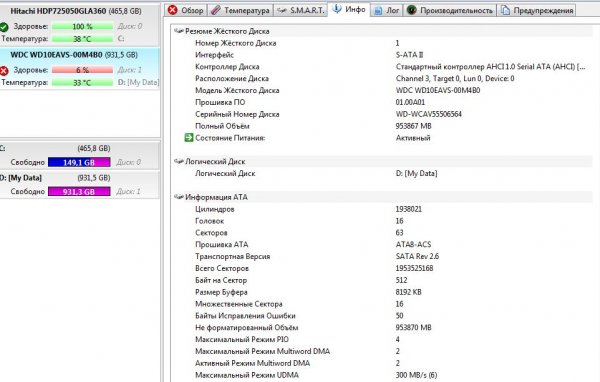Collapse the Логический Диск section header

179,162
